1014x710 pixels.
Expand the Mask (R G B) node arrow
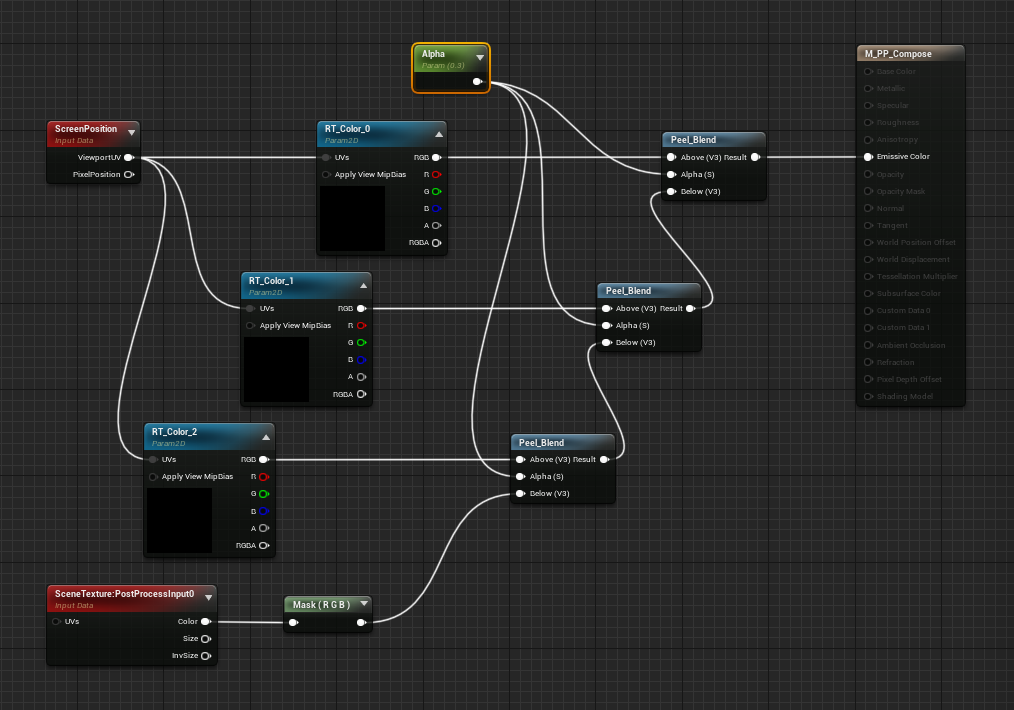[x=364, y=603]
